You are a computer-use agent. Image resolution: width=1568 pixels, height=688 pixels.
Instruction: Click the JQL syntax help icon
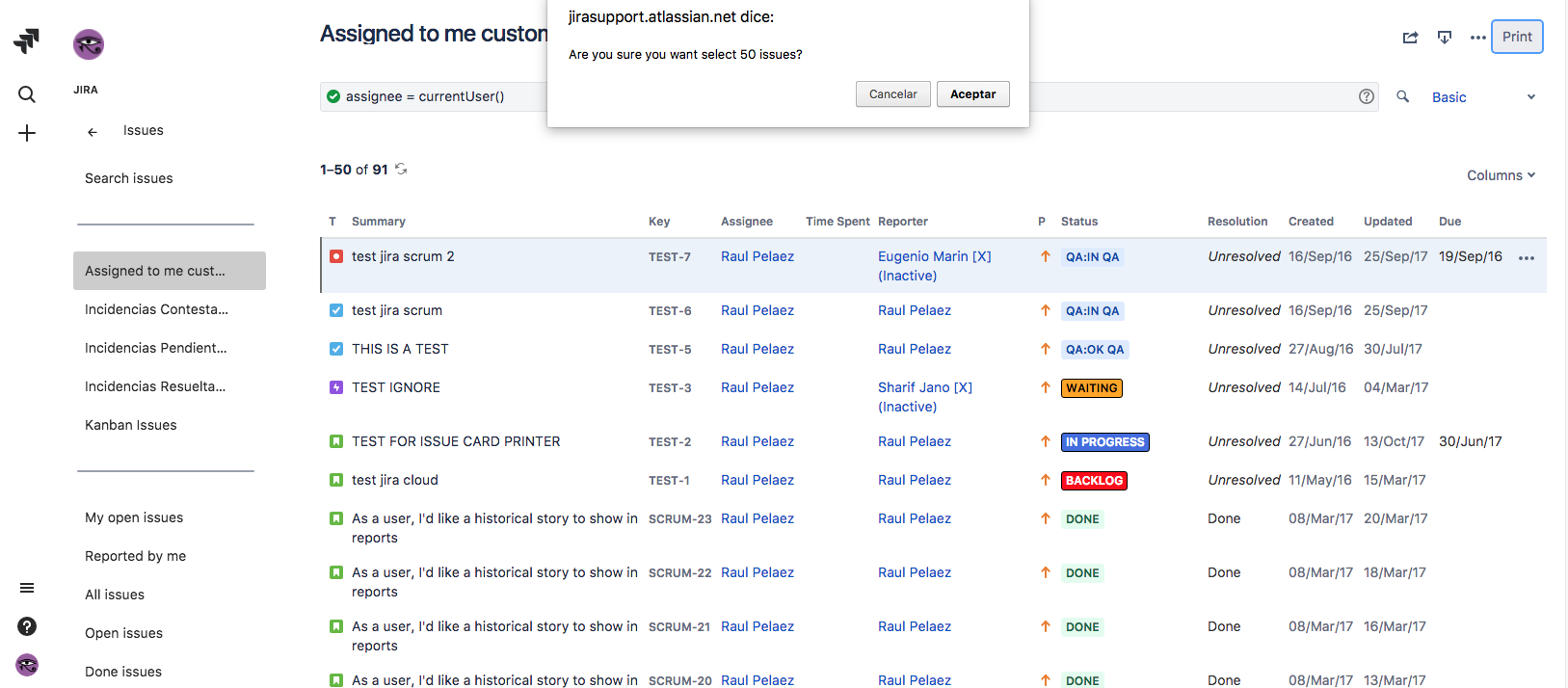(x=1366, y=96)
